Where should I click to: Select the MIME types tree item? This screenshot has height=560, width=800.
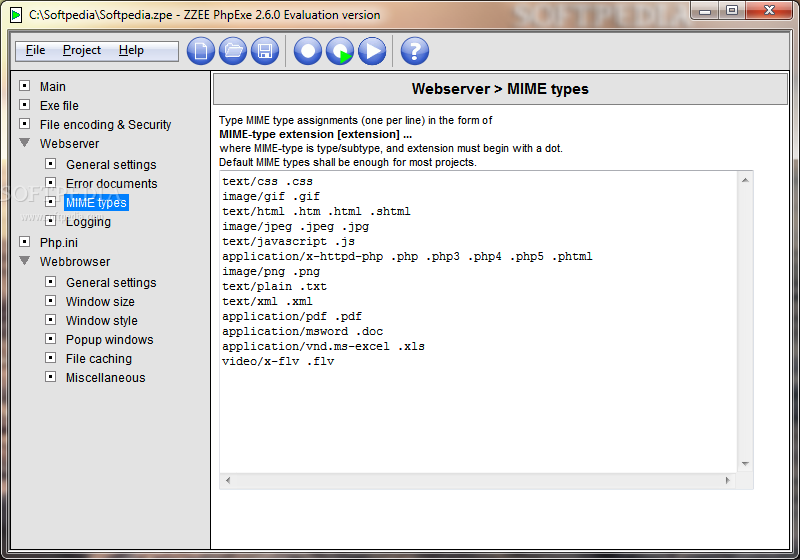click(x=96, y=202)
